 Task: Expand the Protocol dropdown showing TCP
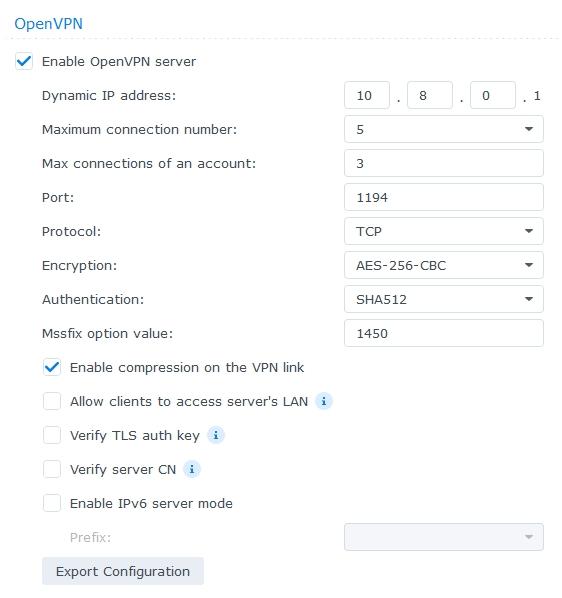click(x=443, y=231)
